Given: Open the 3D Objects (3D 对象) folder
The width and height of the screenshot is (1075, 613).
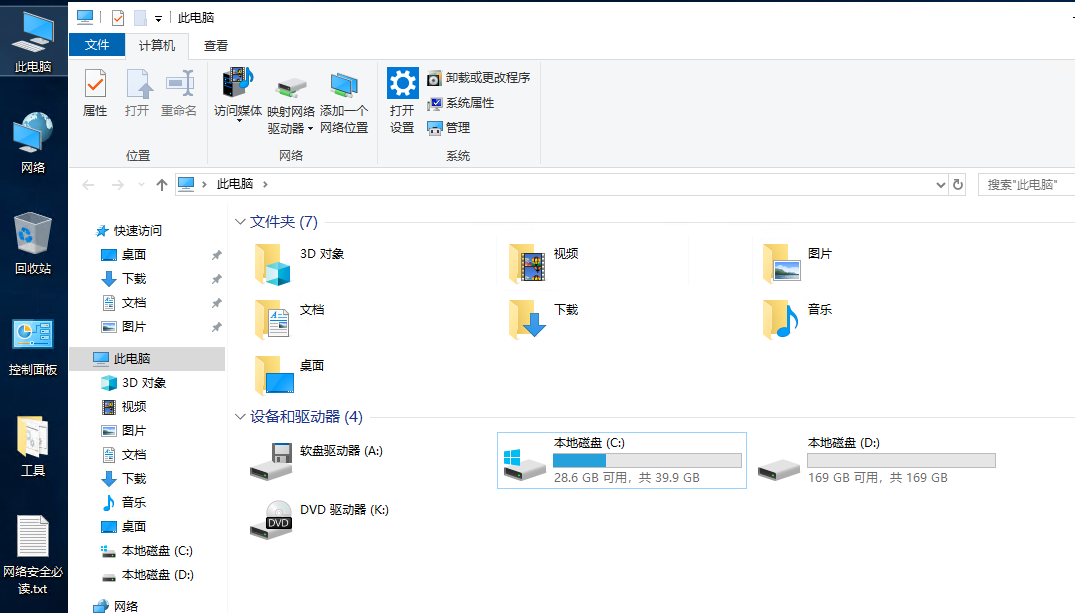Looking at the screenshot, I should click(272, 264).
